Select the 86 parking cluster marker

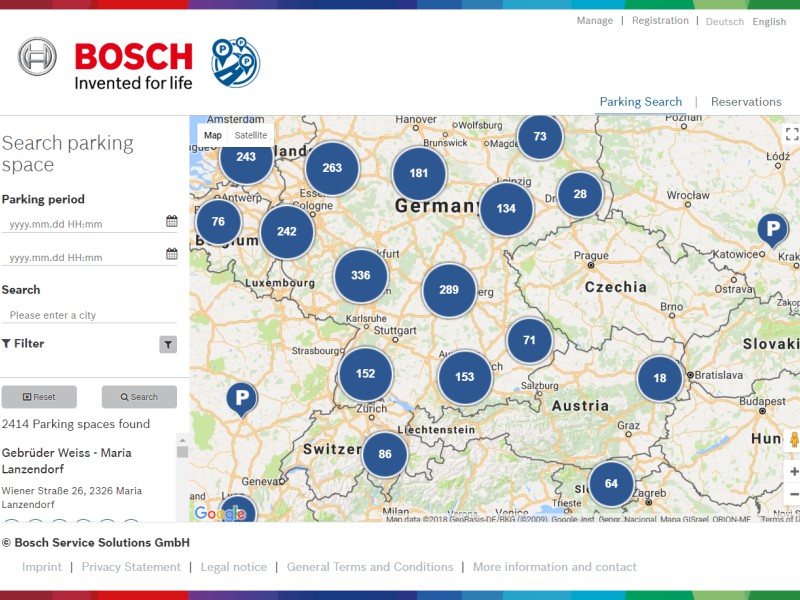(x=385, y=455)
